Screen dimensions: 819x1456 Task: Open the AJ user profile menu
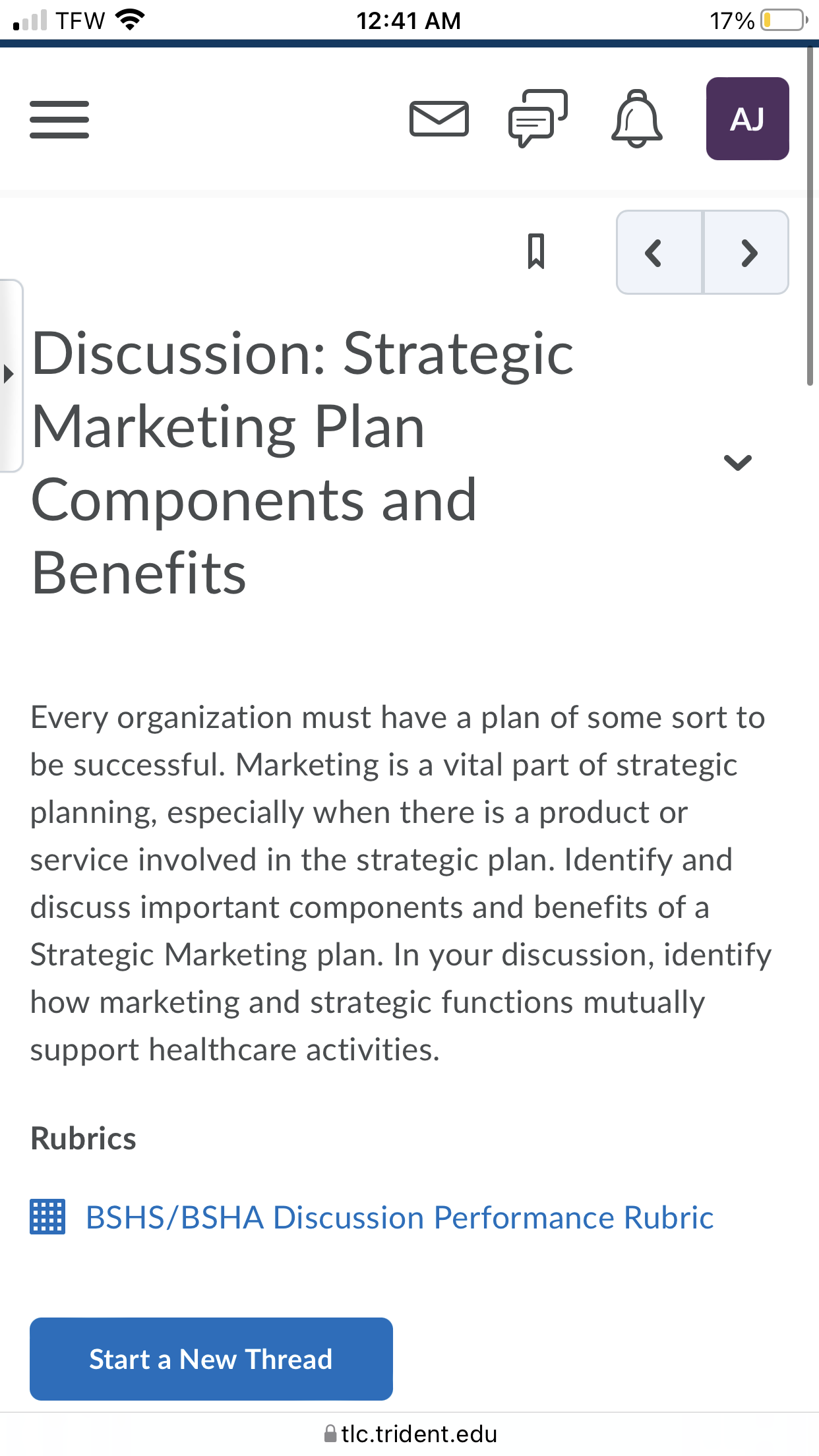point(748,119)
